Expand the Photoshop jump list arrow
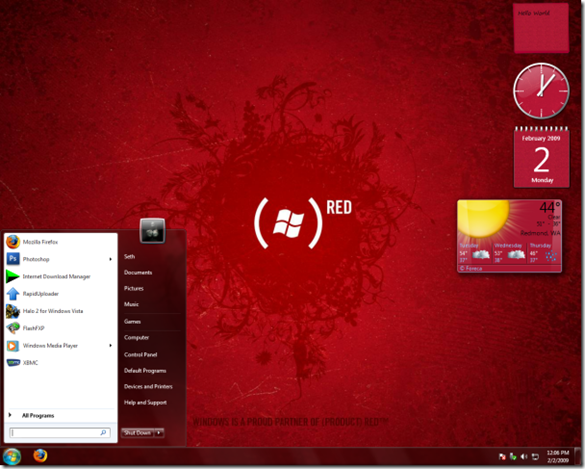Image resolution: width=585 pixels, height=469 pixels. tap(110, 259)
